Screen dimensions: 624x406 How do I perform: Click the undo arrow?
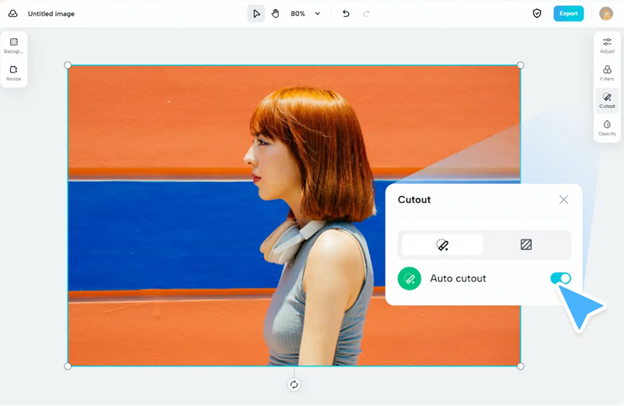[346, 14]
